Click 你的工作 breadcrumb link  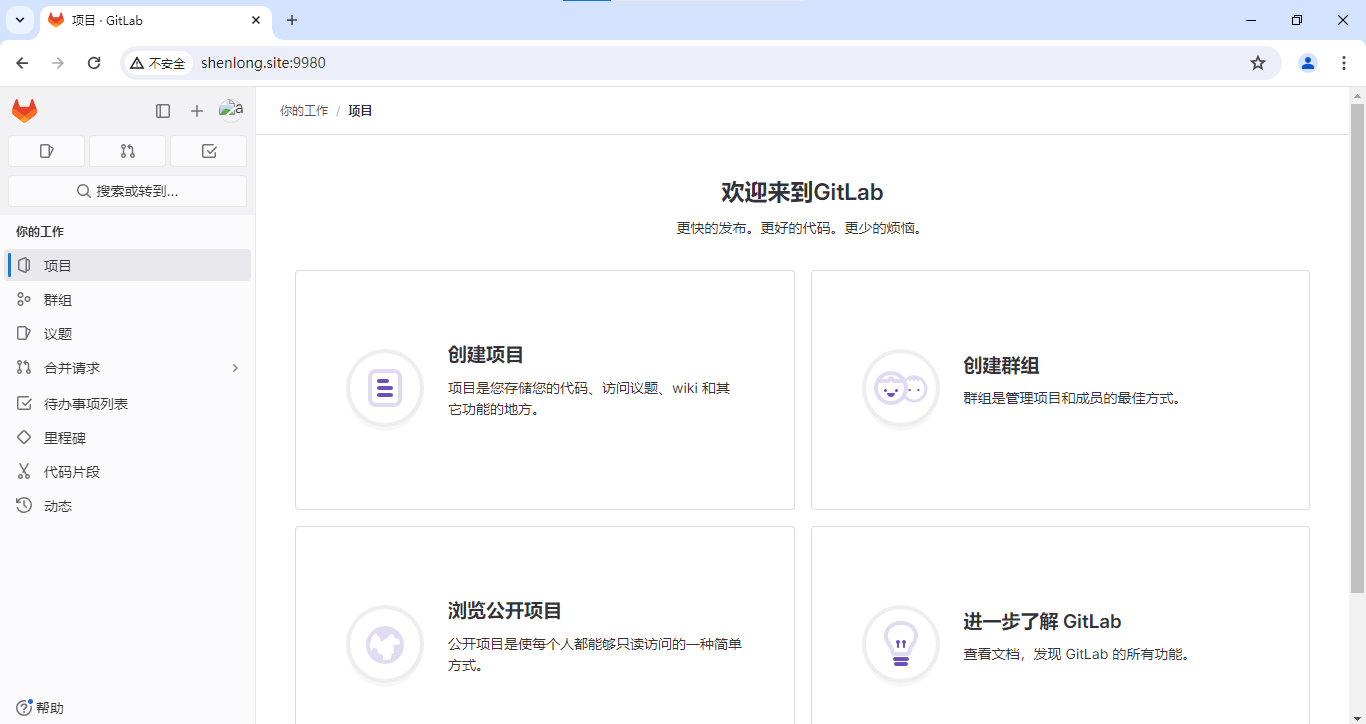click(x=304, y=111)
